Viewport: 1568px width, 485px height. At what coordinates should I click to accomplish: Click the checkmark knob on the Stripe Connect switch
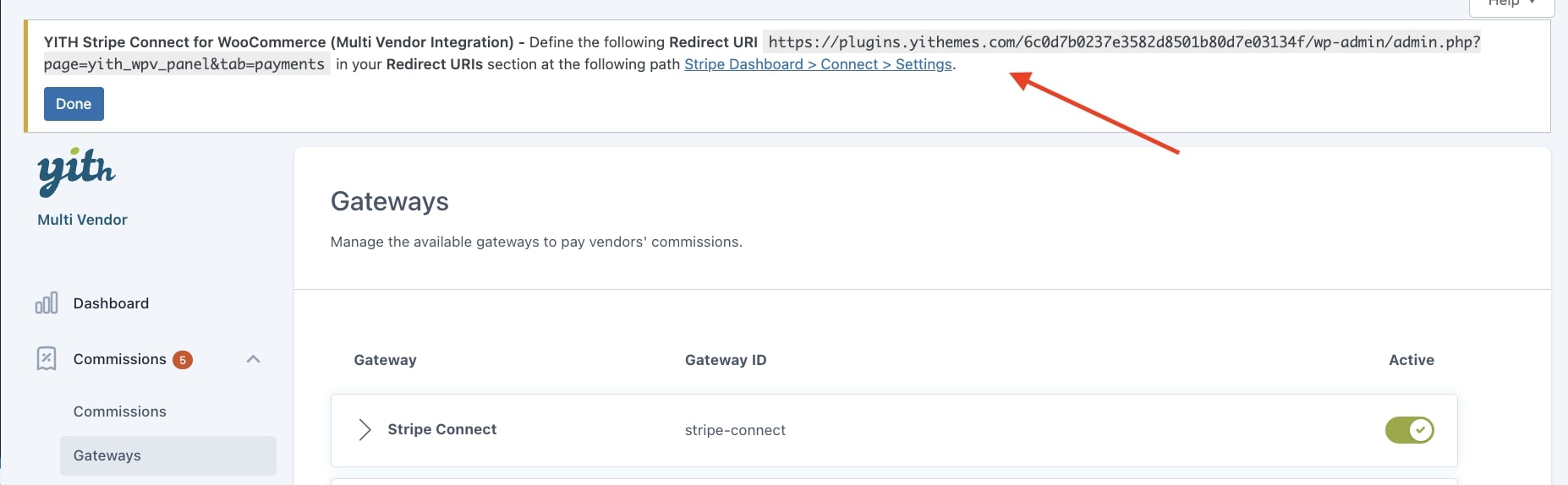coord(1421,430)
